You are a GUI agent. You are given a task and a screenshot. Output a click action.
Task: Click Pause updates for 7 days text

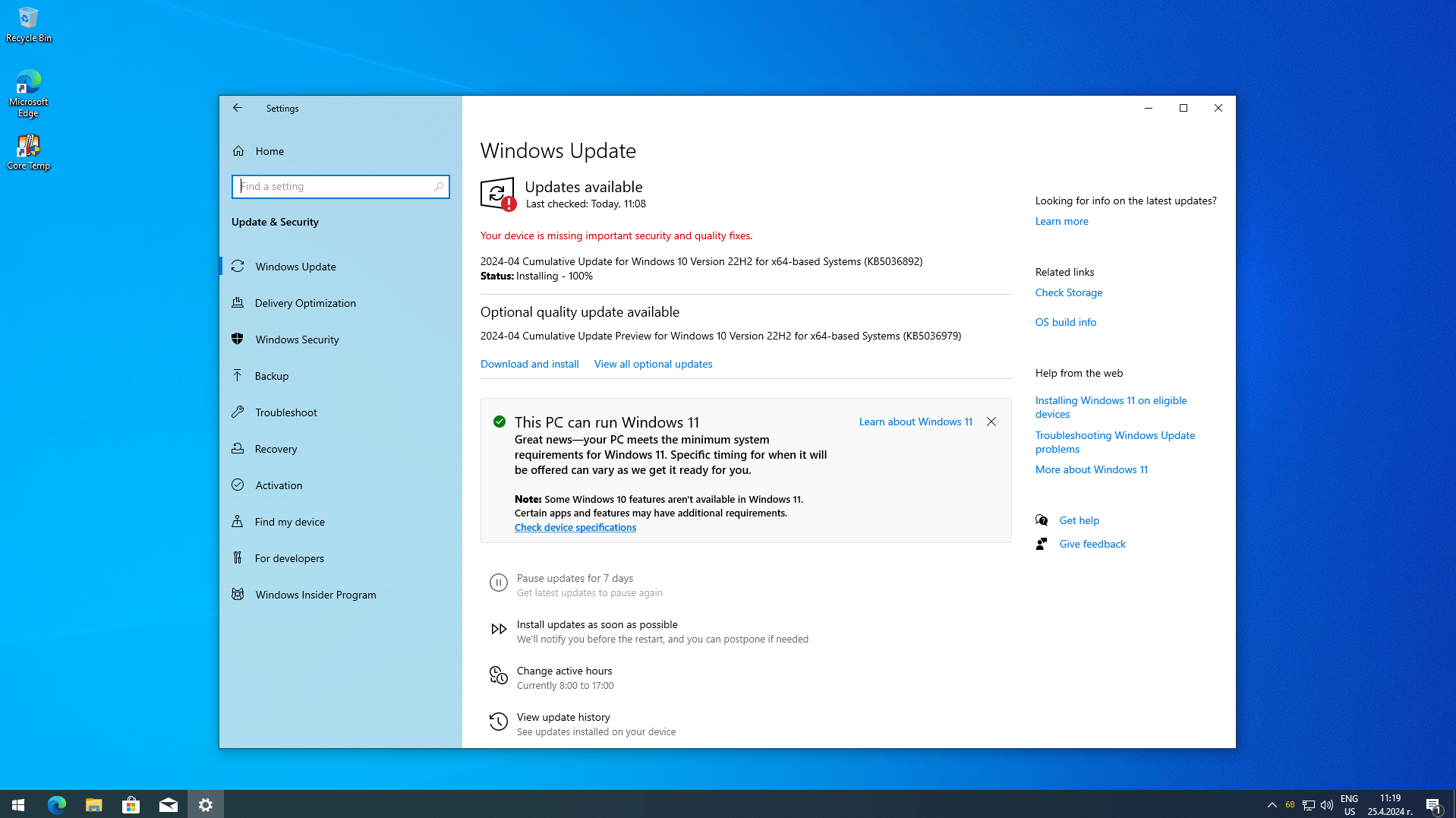coord(575,579)
